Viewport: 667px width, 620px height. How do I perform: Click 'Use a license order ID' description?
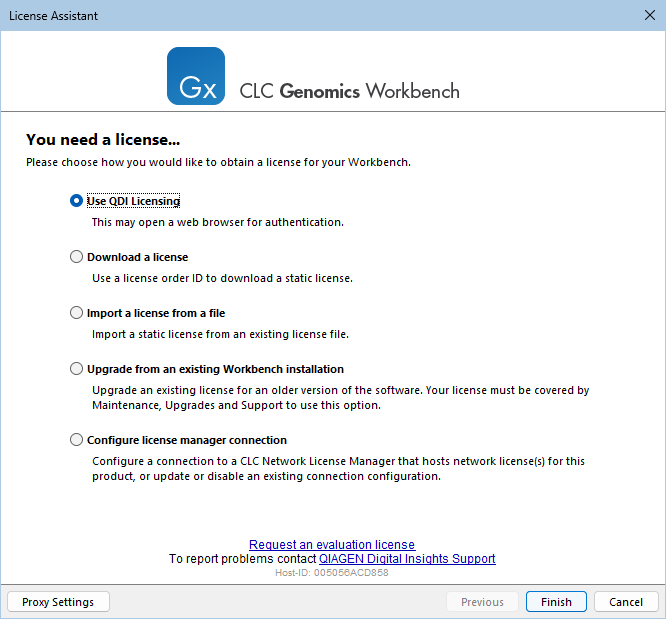click(222, 278)
